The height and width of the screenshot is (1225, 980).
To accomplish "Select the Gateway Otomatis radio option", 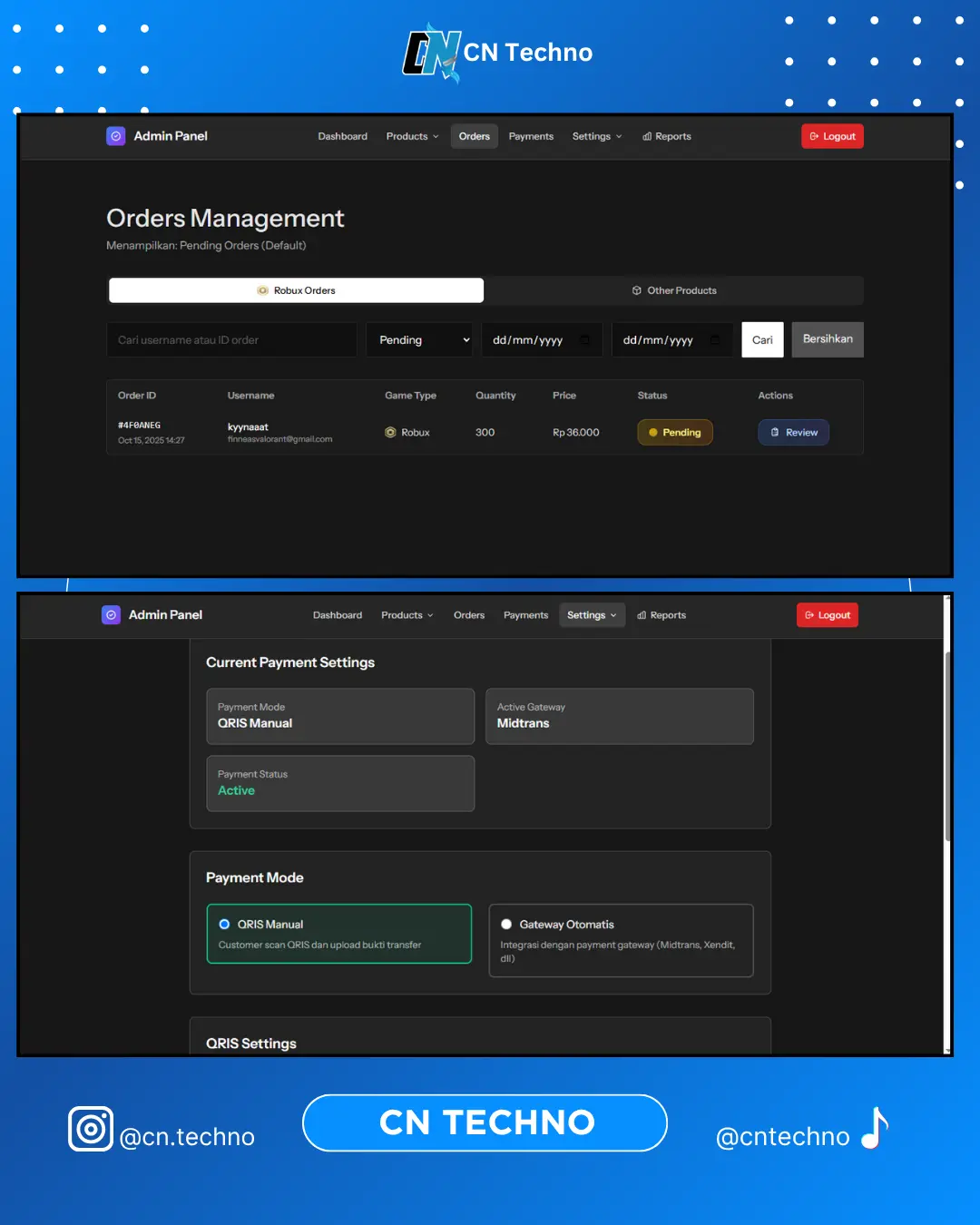I will pyautogui.click(x=506, y=925).
